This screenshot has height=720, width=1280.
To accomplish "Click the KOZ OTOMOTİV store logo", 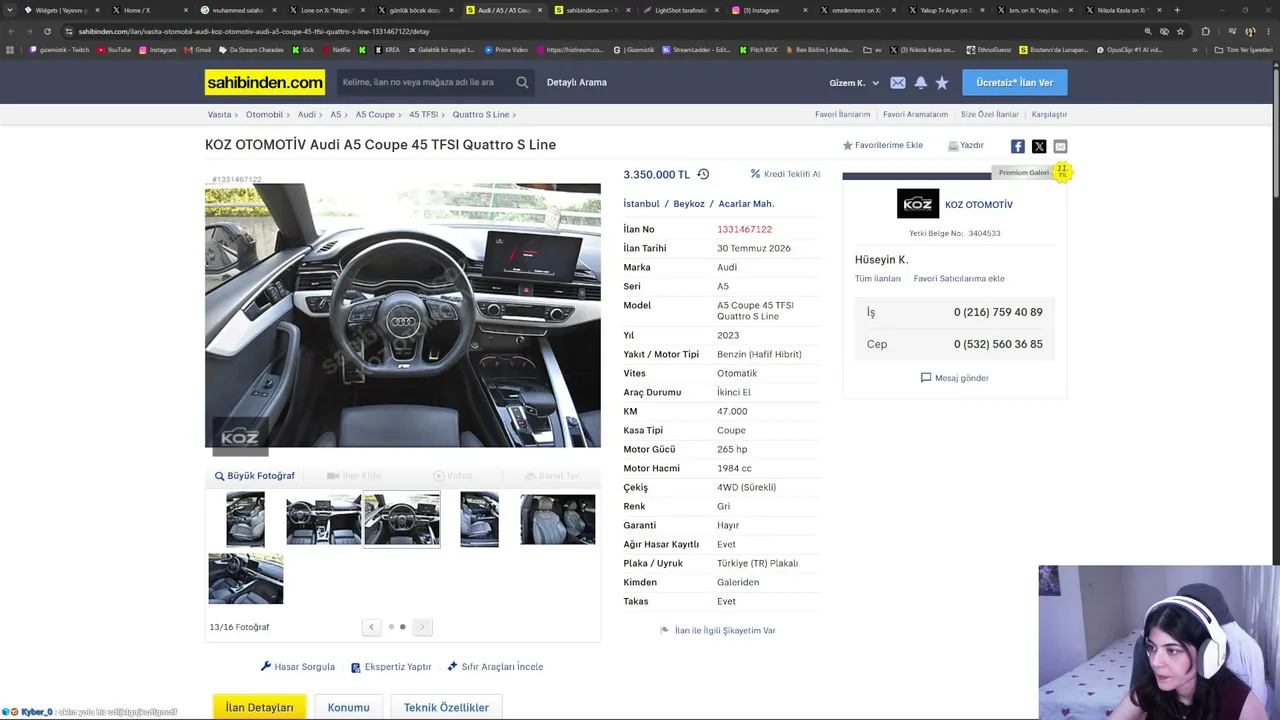I will [x=917, y=204].
